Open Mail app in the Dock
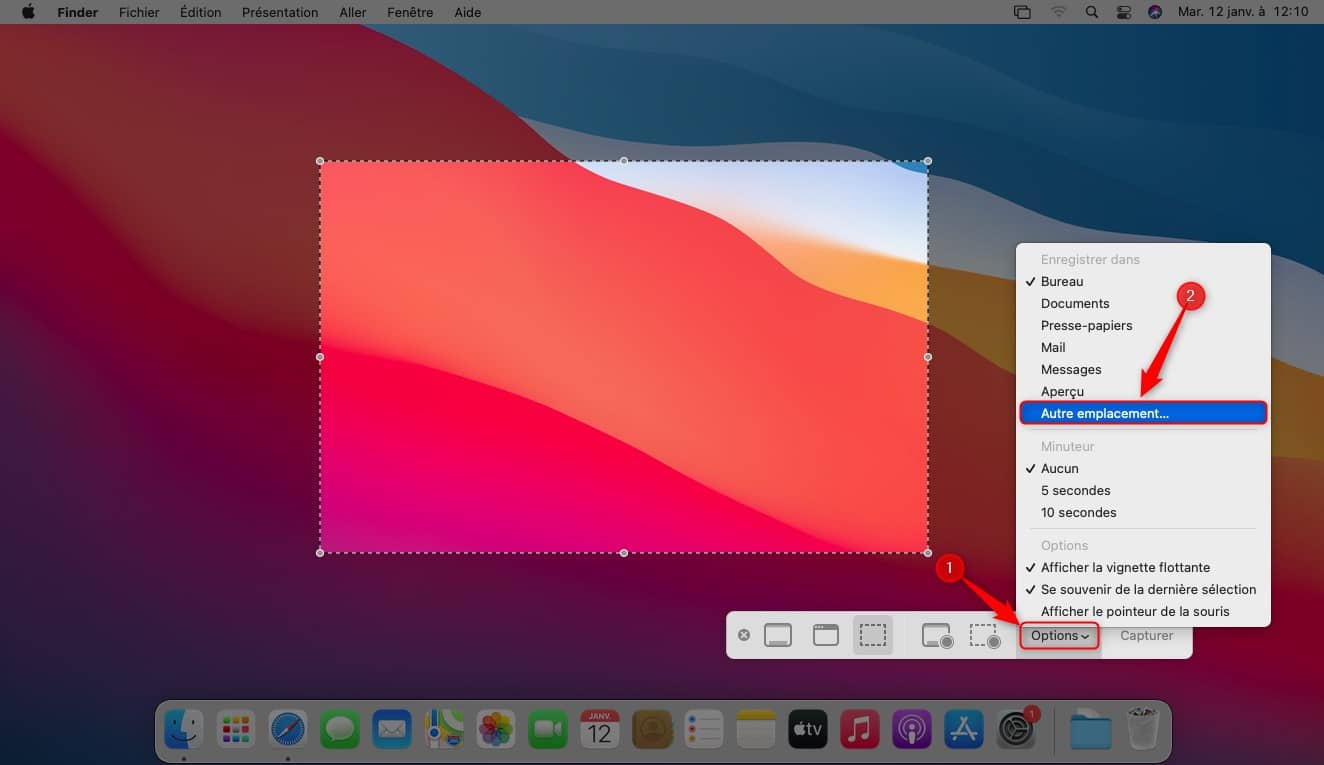This screenshot has width=1324, height=765. (x=392, y=731)
